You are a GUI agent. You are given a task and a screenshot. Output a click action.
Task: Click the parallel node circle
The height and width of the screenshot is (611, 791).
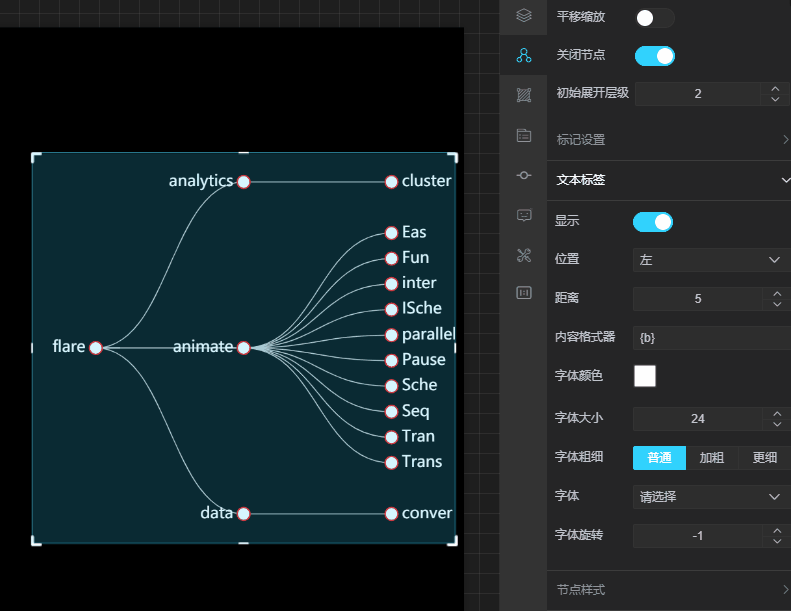click(391, 335)
